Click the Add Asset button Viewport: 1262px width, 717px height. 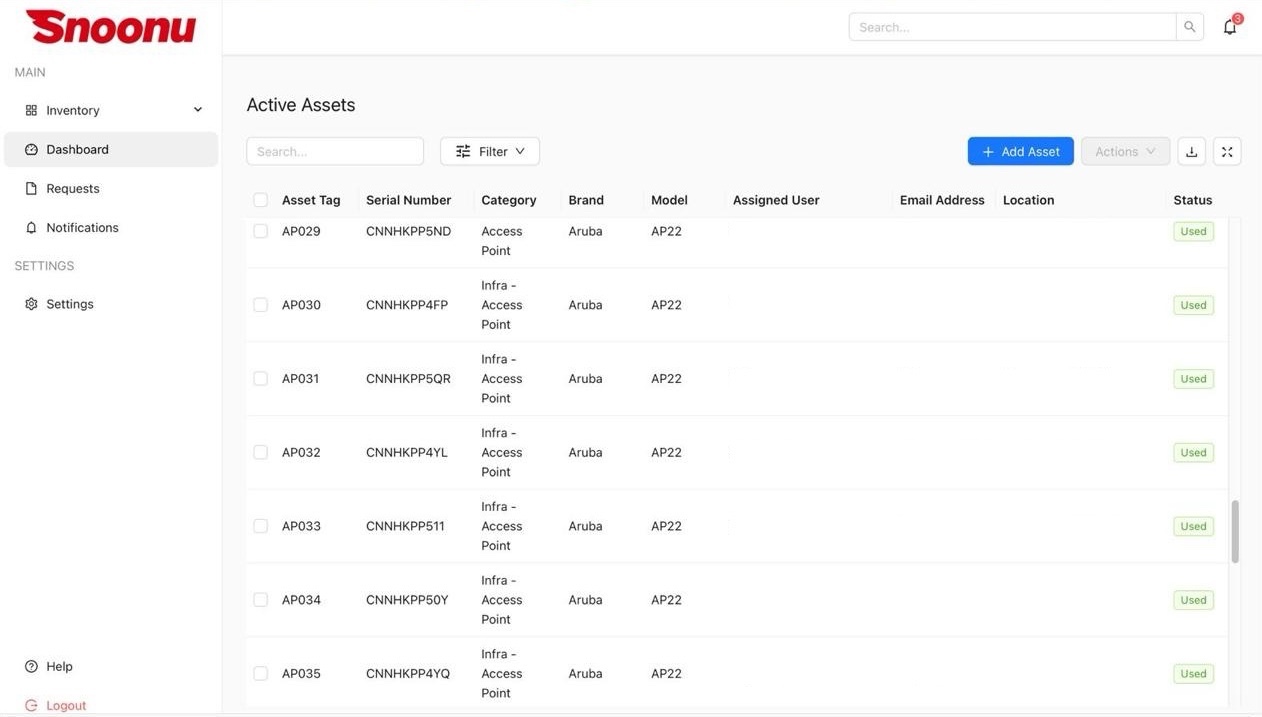point(1020,152)
